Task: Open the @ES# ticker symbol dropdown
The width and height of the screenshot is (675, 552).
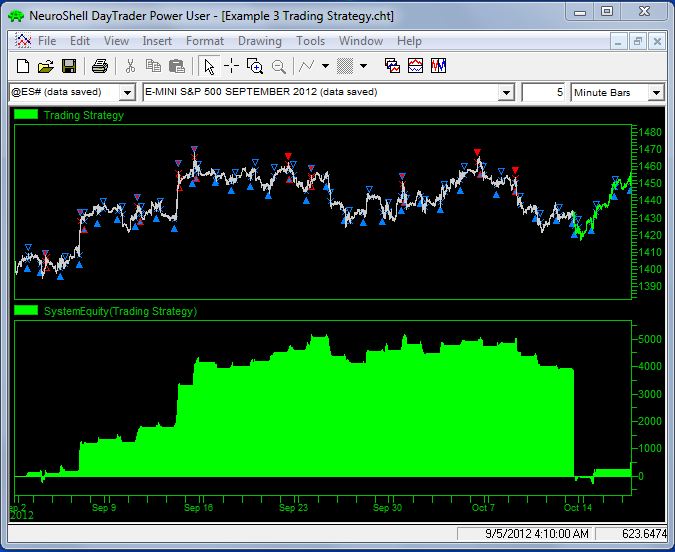Action: coord(127,93)
